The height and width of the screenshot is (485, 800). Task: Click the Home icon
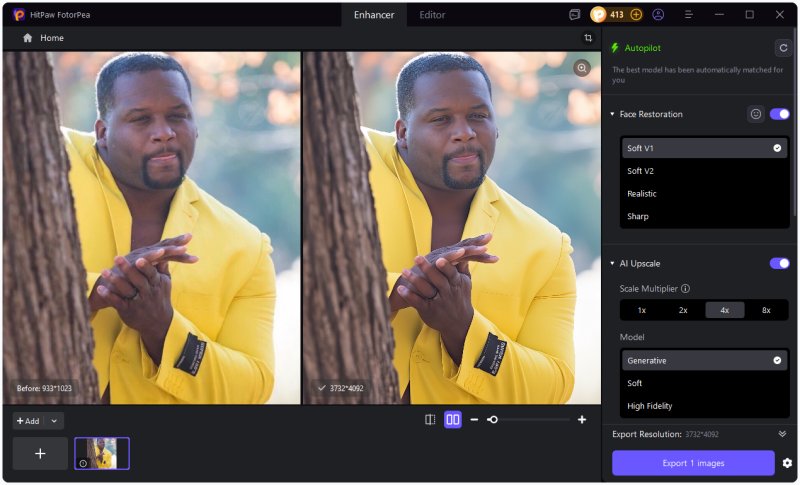pyautogui.click(x=28, y=38)
